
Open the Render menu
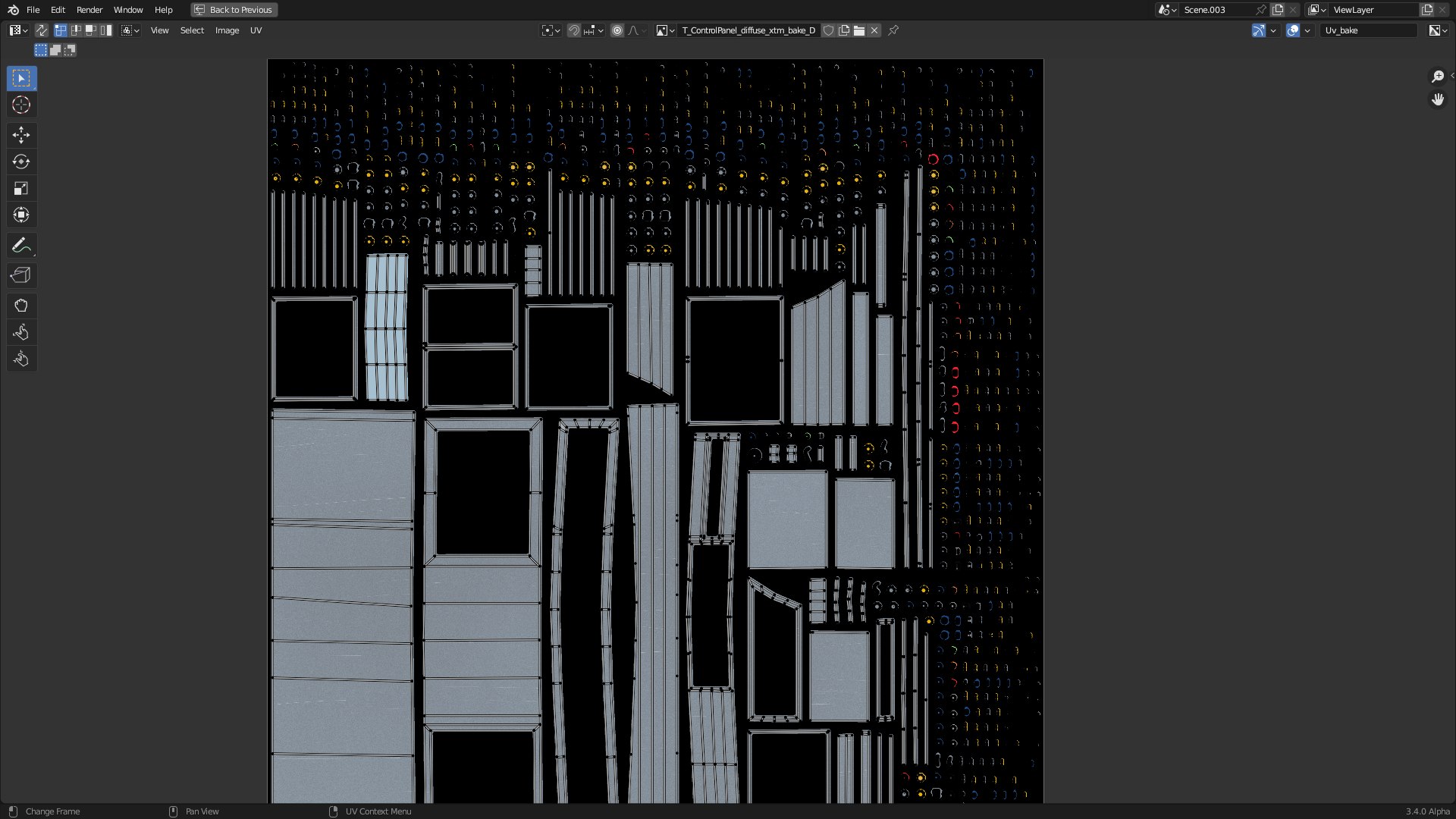[x=89, y=10]
